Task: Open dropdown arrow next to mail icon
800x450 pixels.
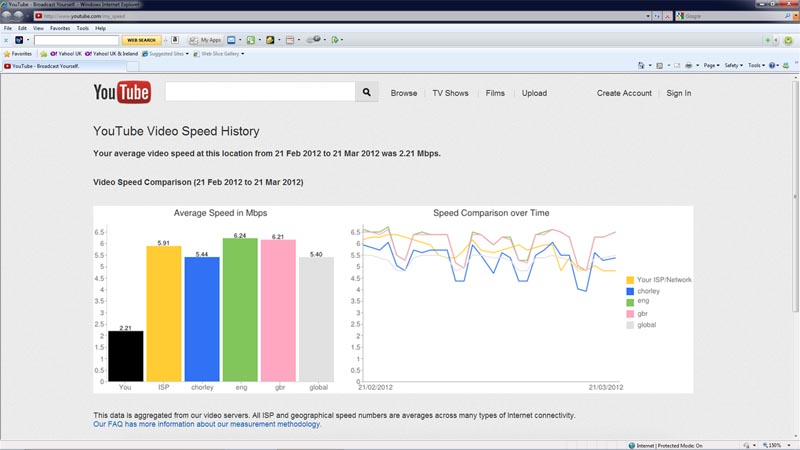Action: click(240, 40)
